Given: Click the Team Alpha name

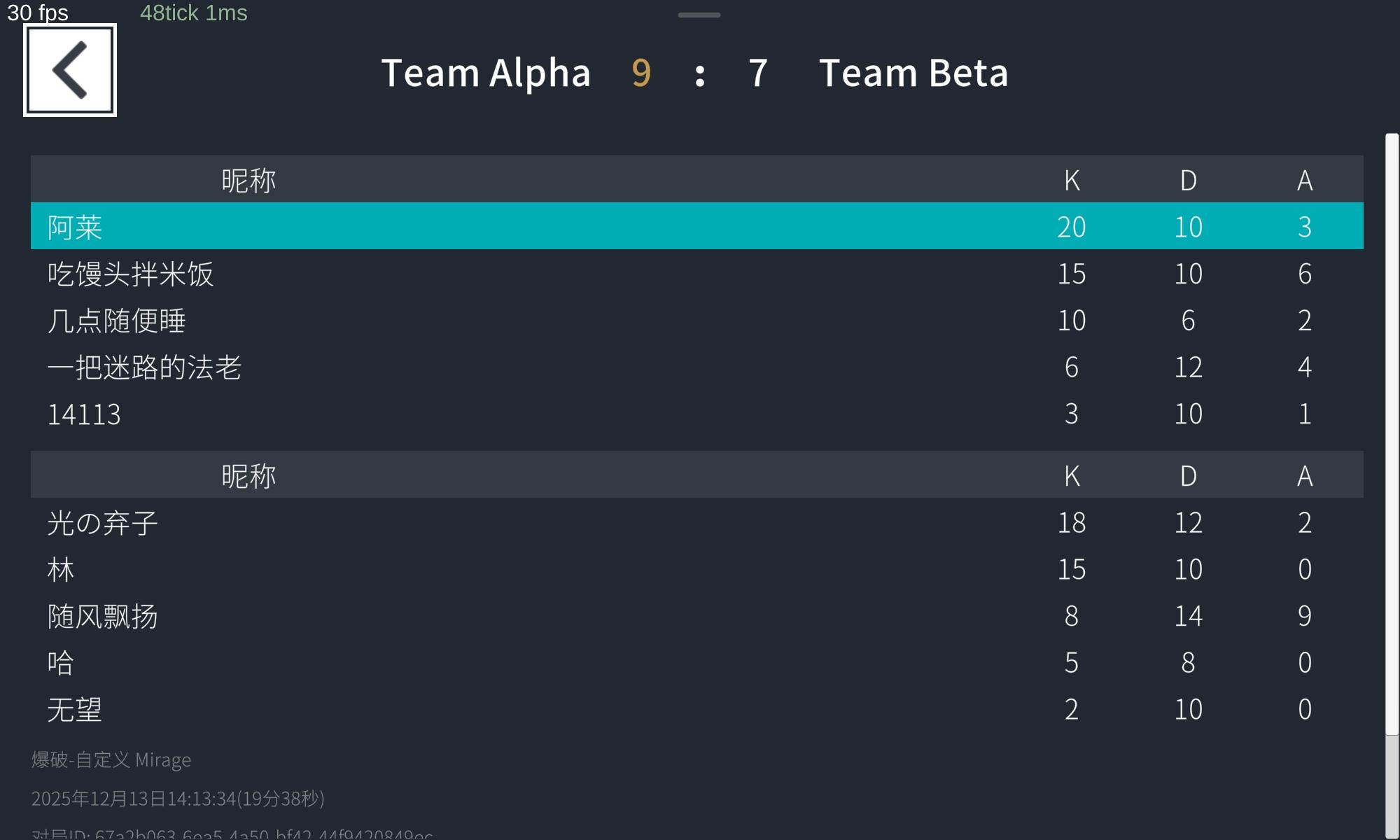Looking at the screenshot, I should pos(486,73).
